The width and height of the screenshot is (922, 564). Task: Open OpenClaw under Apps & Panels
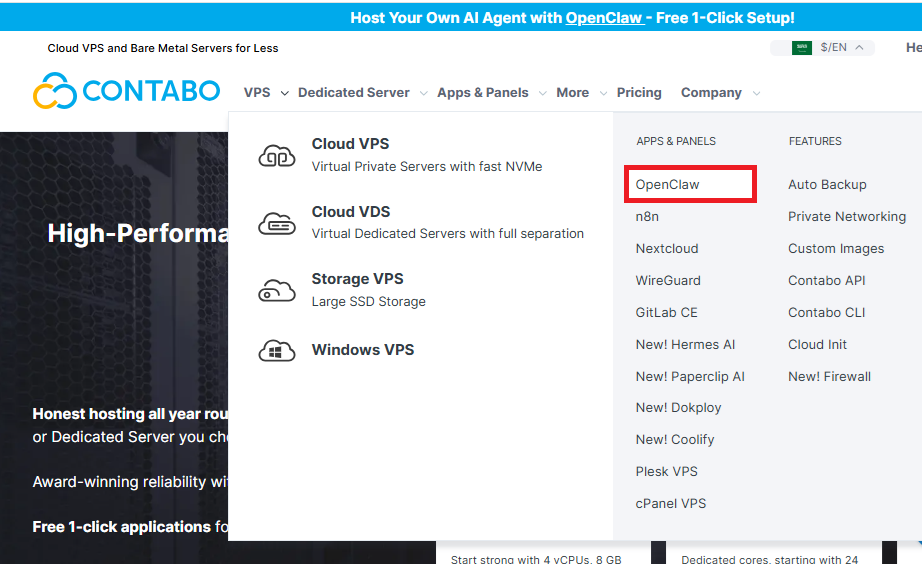pyautogui.click(x=667, y=185)
